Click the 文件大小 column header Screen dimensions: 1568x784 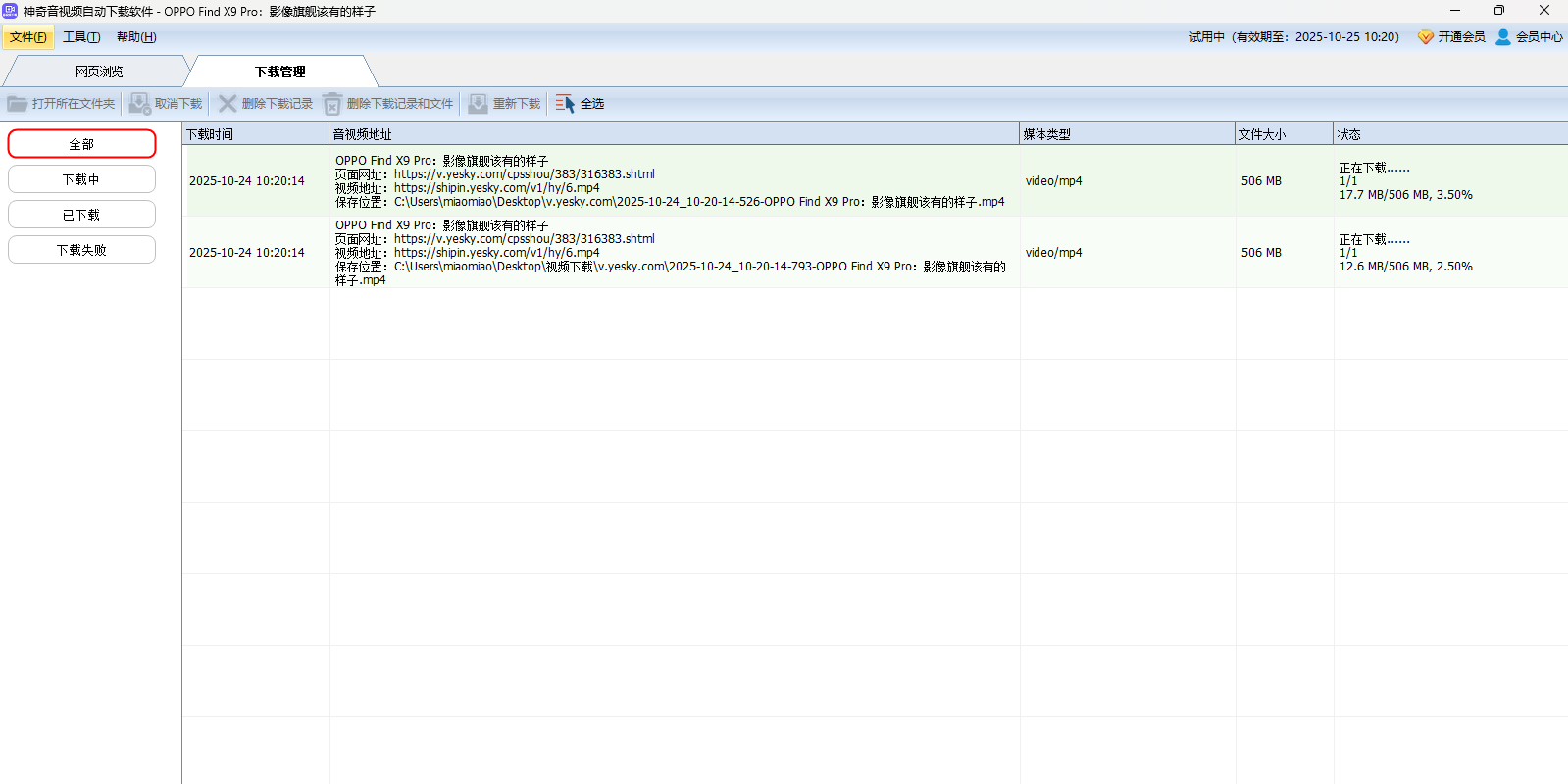(x=1283, y=134)
